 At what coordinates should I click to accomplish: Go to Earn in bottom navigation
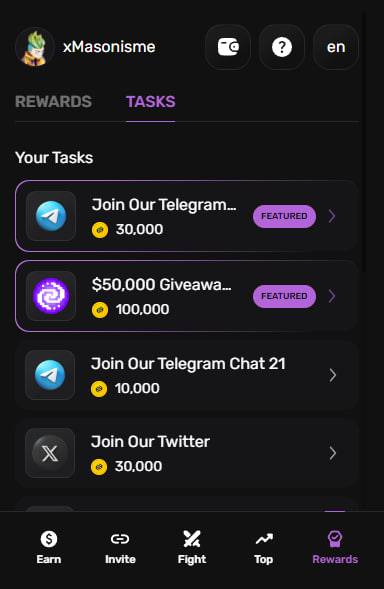pyautogui.click(x=49, y=547)
